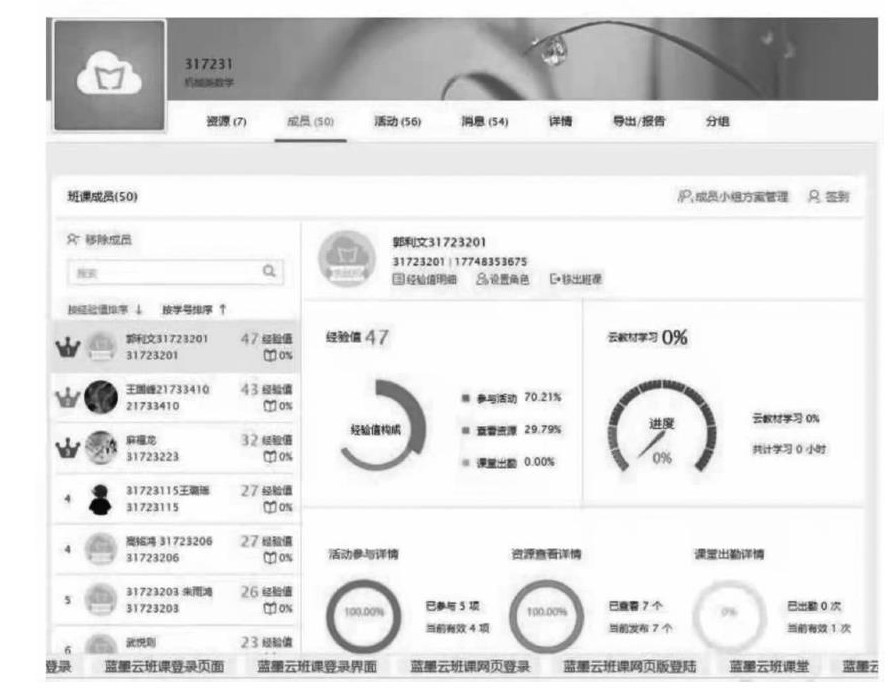
Task: Click 移除成员 remove member icon
Action: click(73, 240)
